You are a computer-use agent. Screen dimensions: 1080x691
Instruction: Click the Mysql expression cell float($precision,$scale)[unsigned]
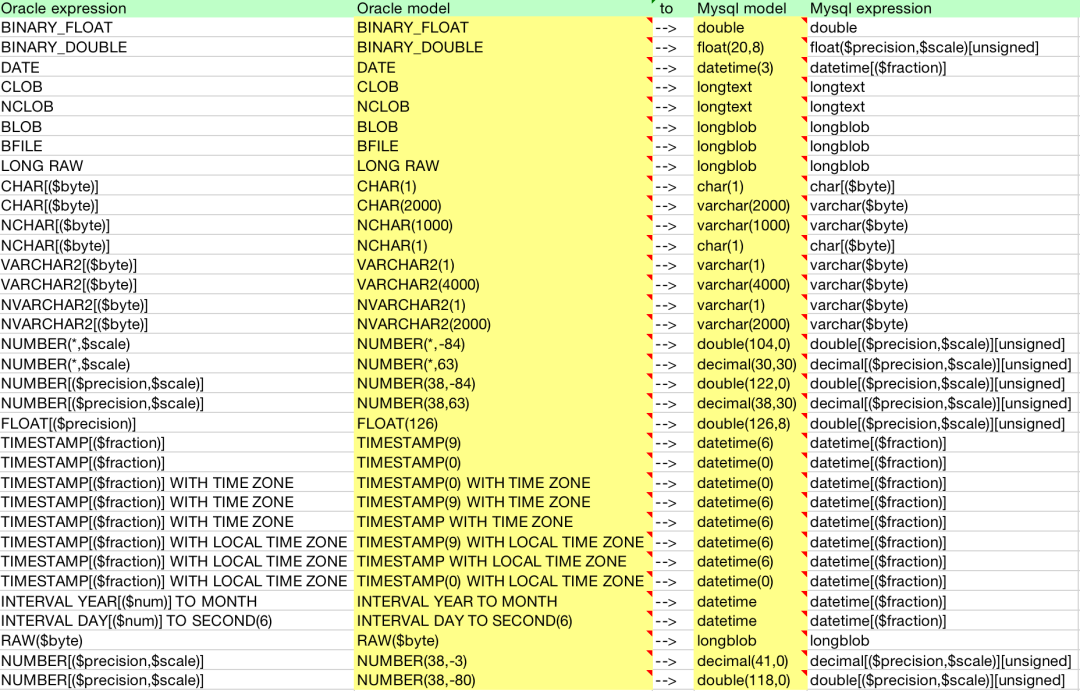943,48
